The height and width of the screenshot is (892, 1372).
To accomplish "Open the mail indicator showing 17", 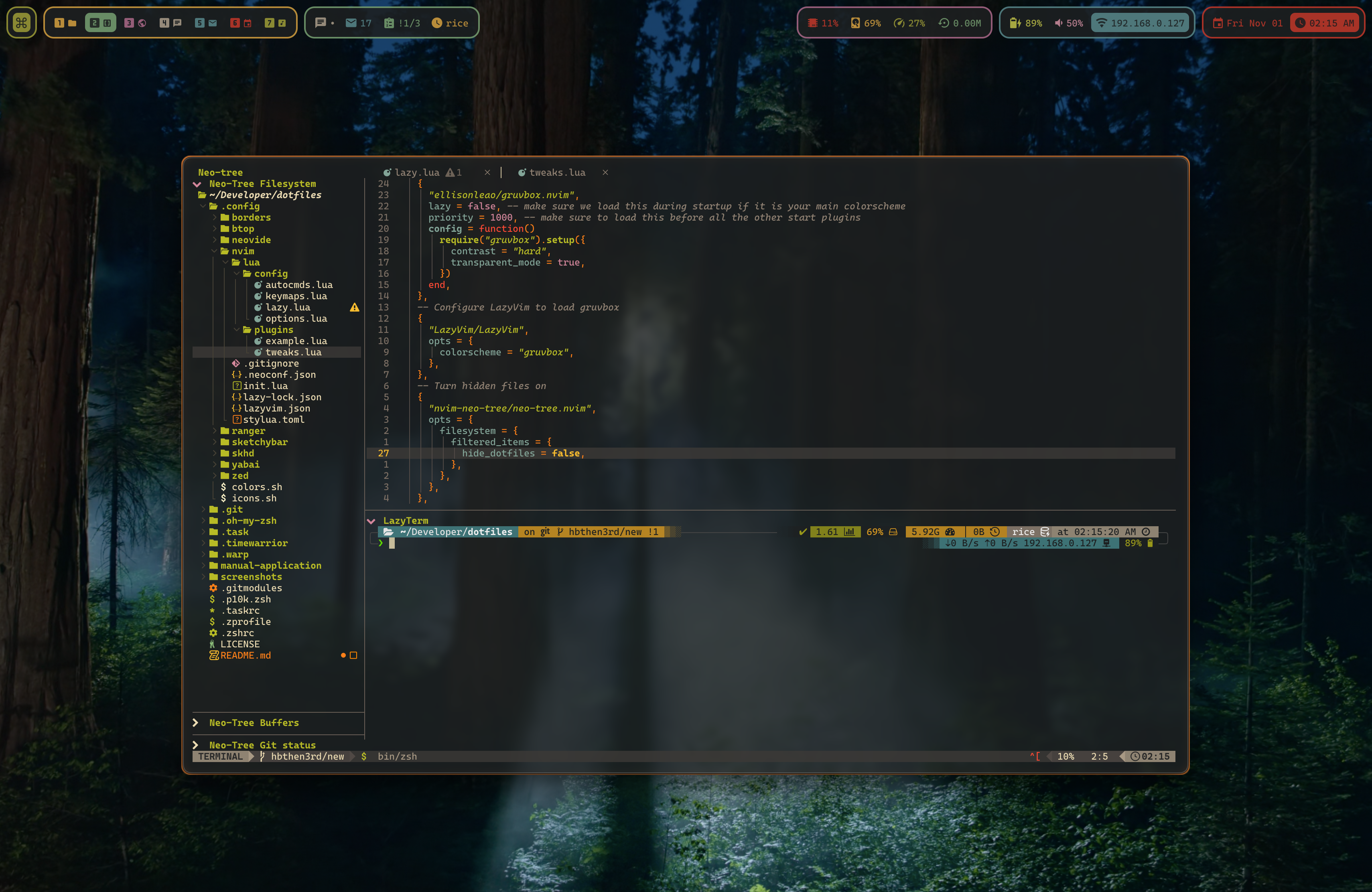I will coord(358,23).
